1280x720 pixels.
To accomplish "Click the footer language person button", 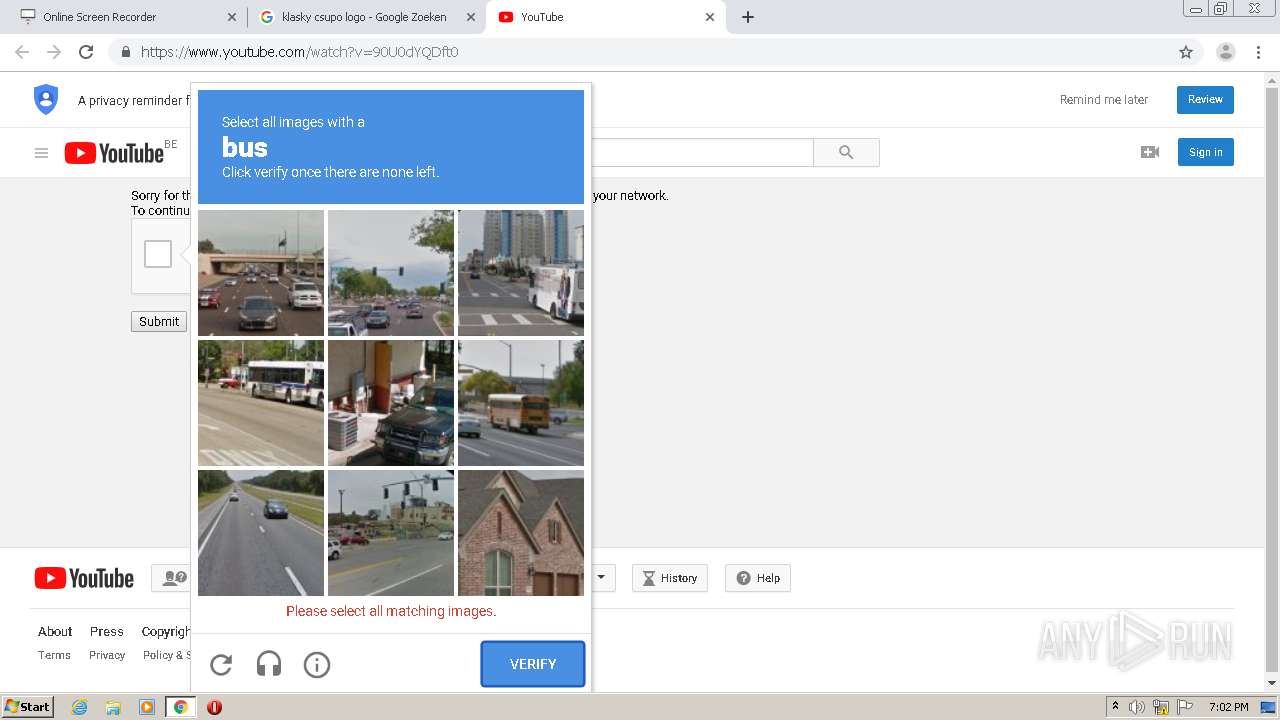I will point(172,578).
